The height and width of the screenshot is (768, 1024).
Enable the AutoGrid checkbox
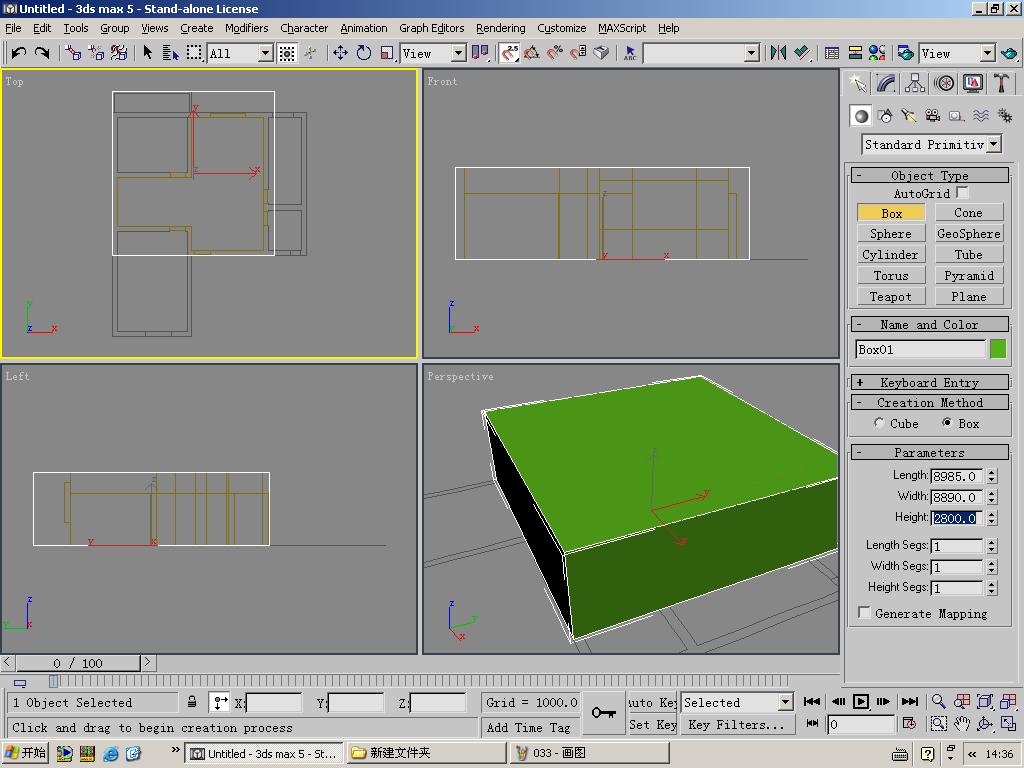click(962, 192)
